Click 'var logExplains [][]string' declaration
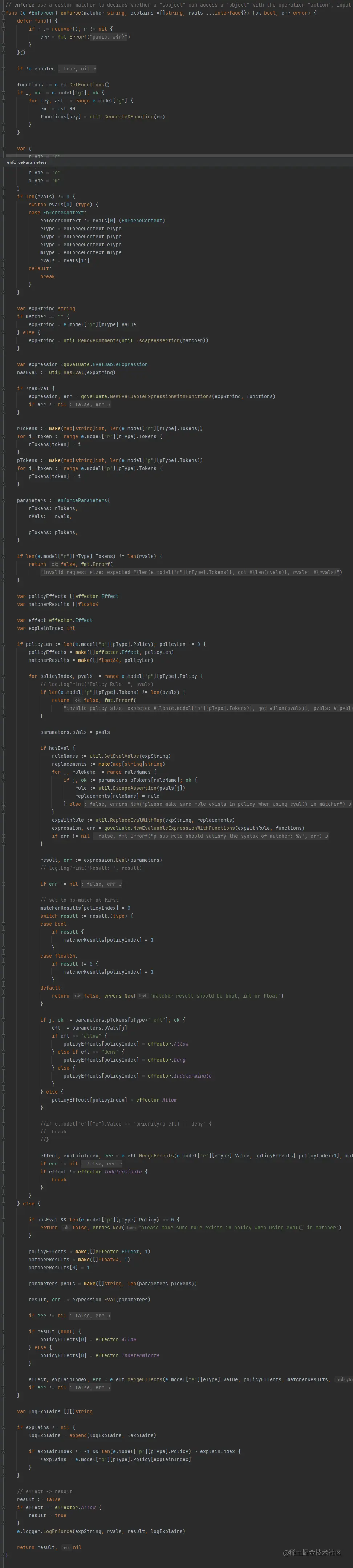353x1568 pixels. click(x=55, y=1411)
